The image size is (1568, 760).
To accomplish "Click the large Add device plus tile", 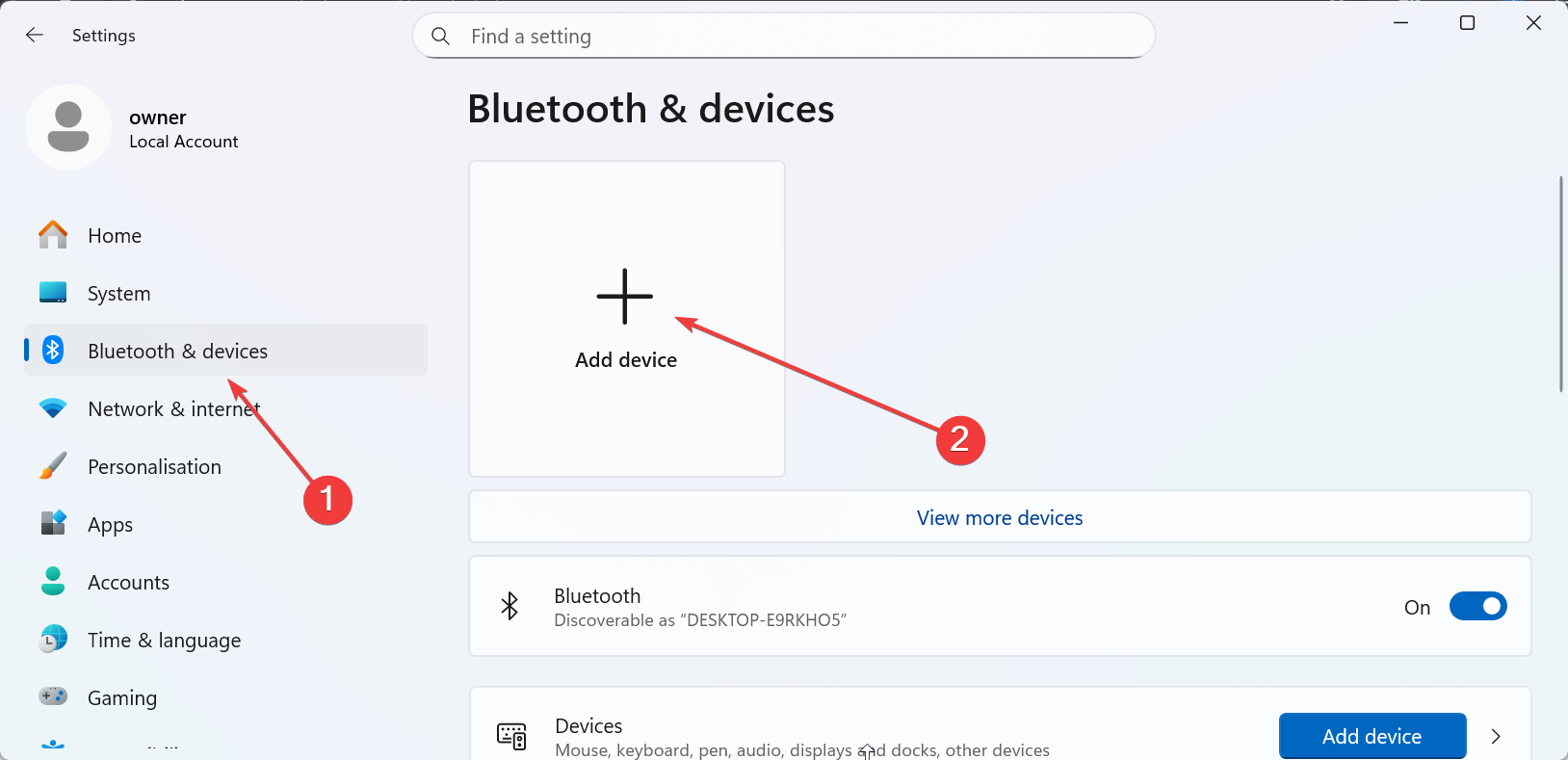I will [x=626, y=318].
